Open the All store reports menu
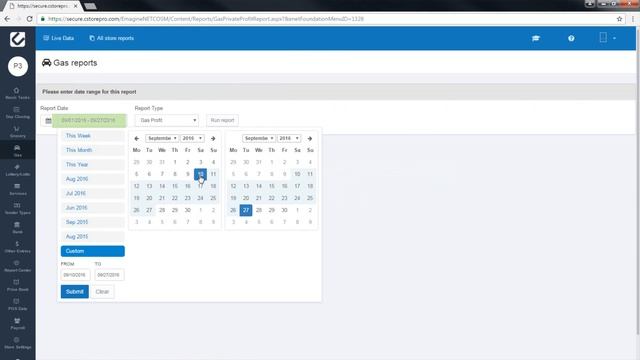 pos(111,38)
